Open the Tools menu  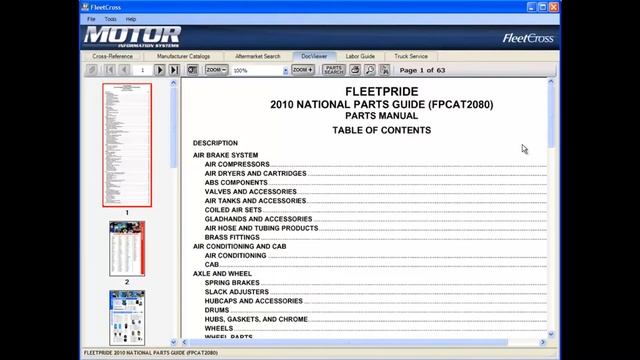point(110,19)
